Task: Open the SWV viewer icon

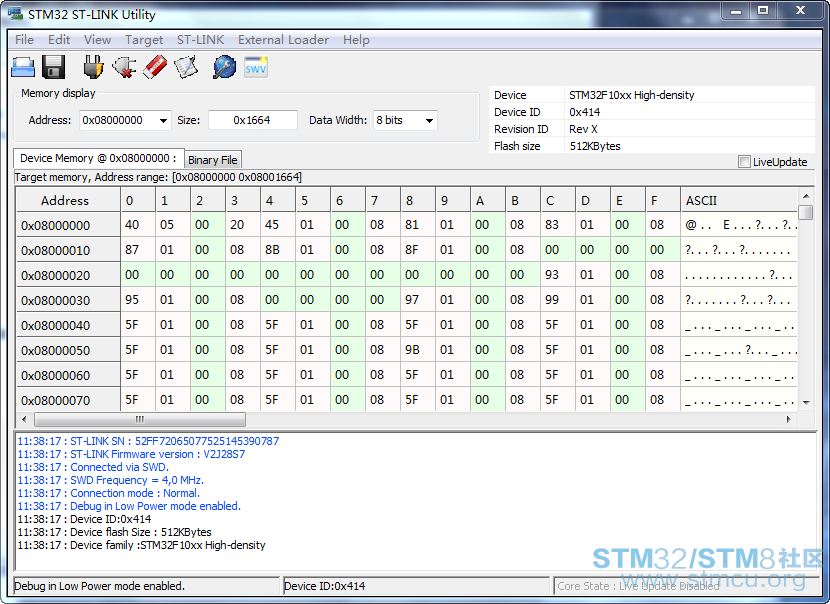Action: click(x=256, y=67)
